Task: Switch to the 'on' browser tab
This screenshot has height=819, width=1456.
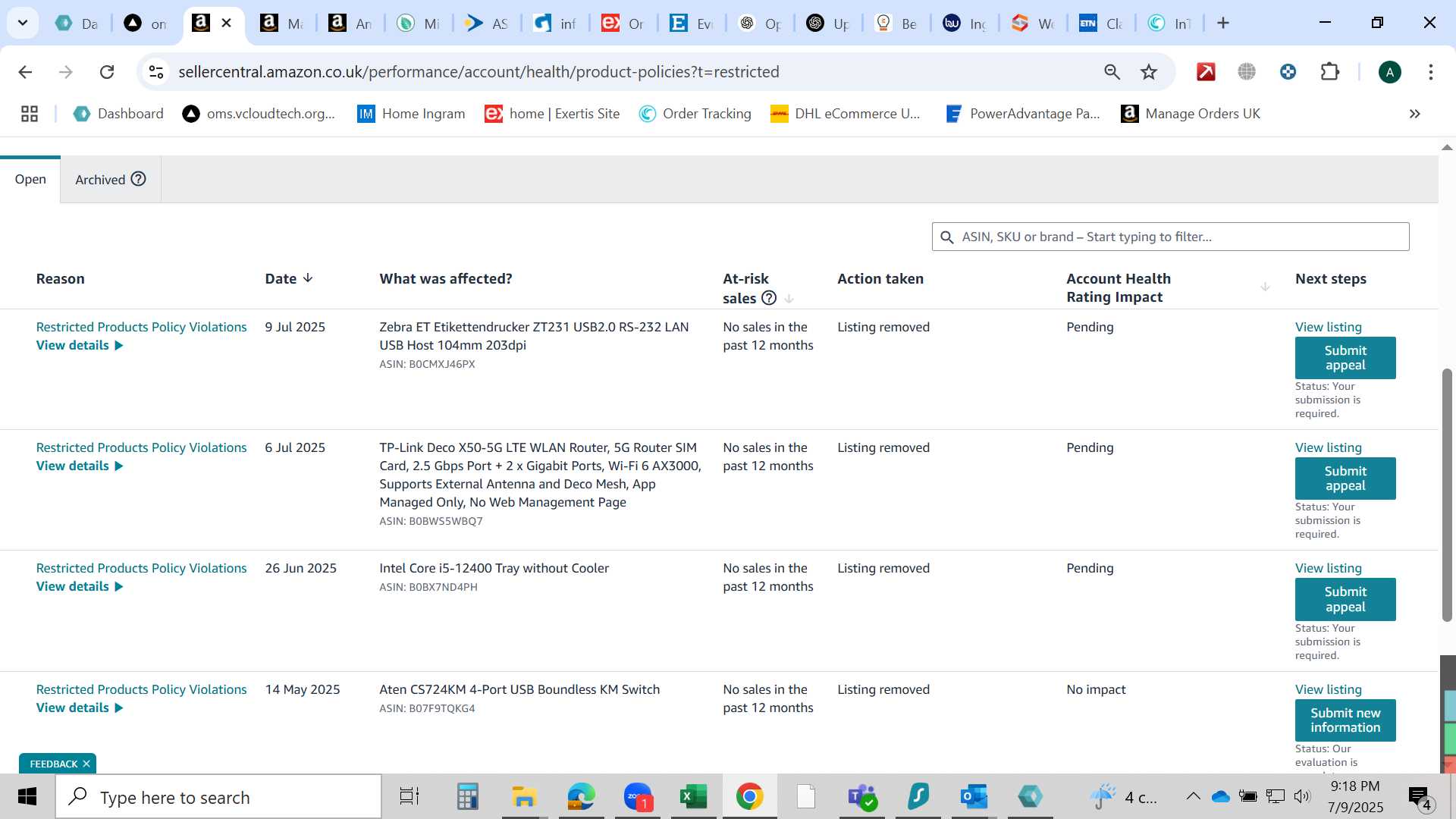Action: point(146,24)
